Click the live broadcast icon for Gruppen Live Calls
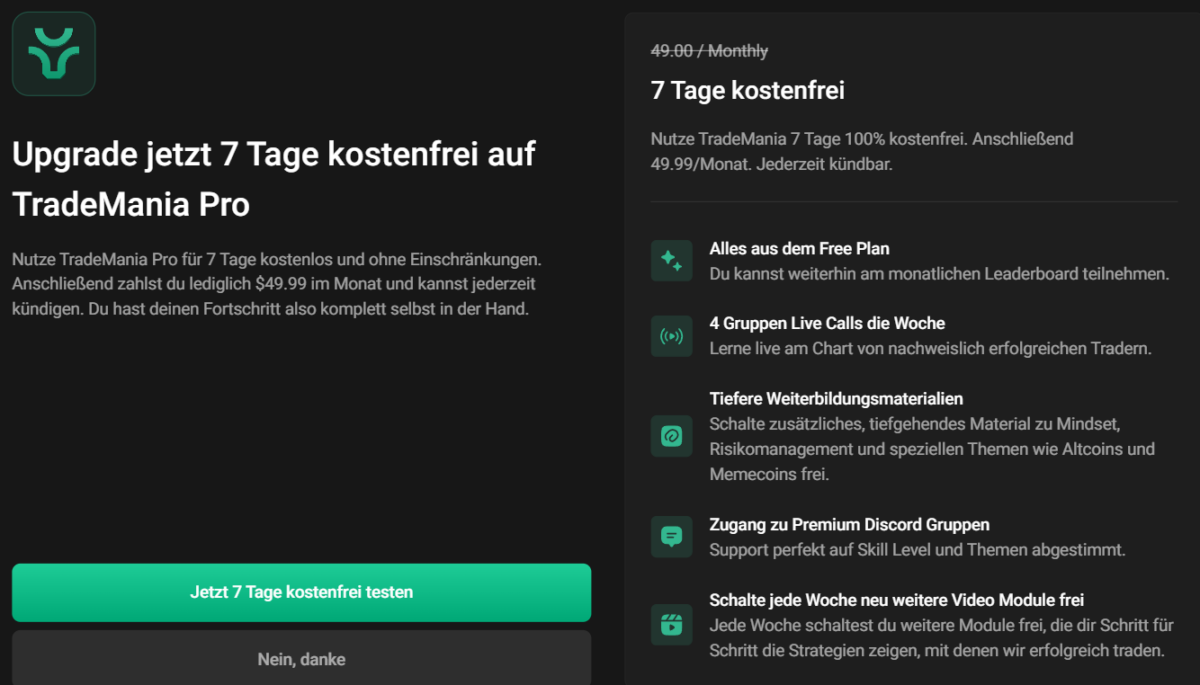 pos(671,336)
